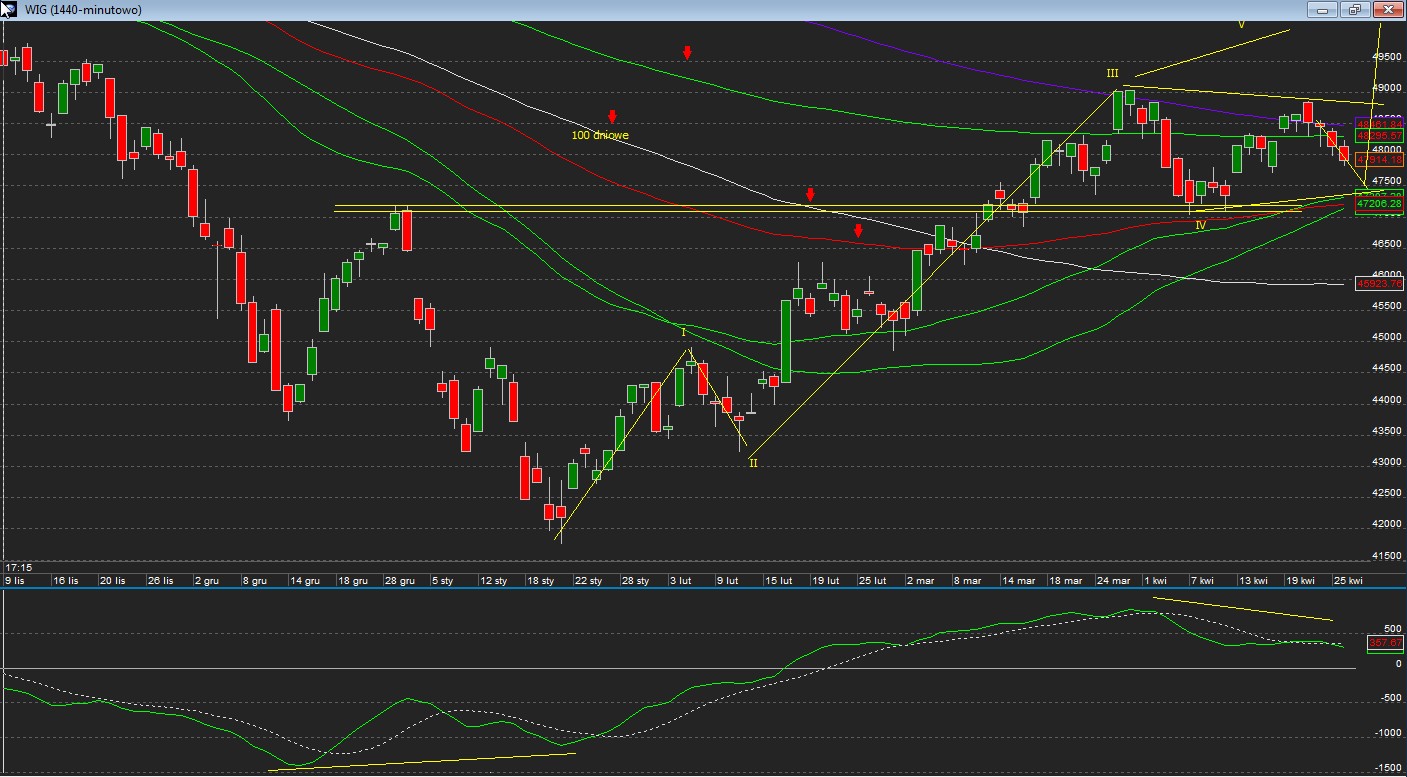The image size is (1407, 777).
Task: Select the red arrow above '100 dniowe'
Action: pos(612,117)
